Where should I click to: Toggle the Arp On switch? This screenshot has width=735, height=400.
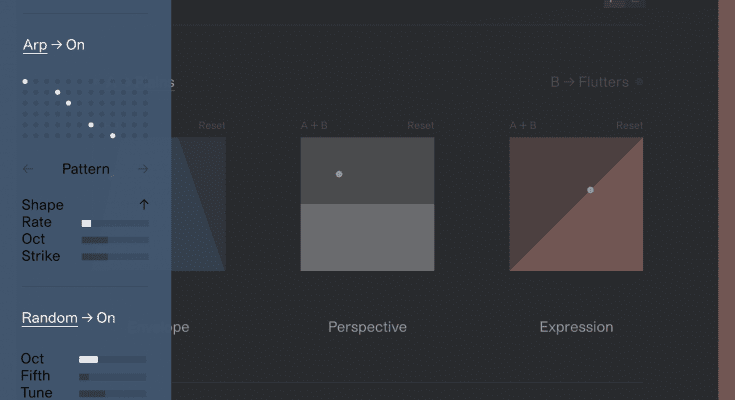(x=75, y=45)
